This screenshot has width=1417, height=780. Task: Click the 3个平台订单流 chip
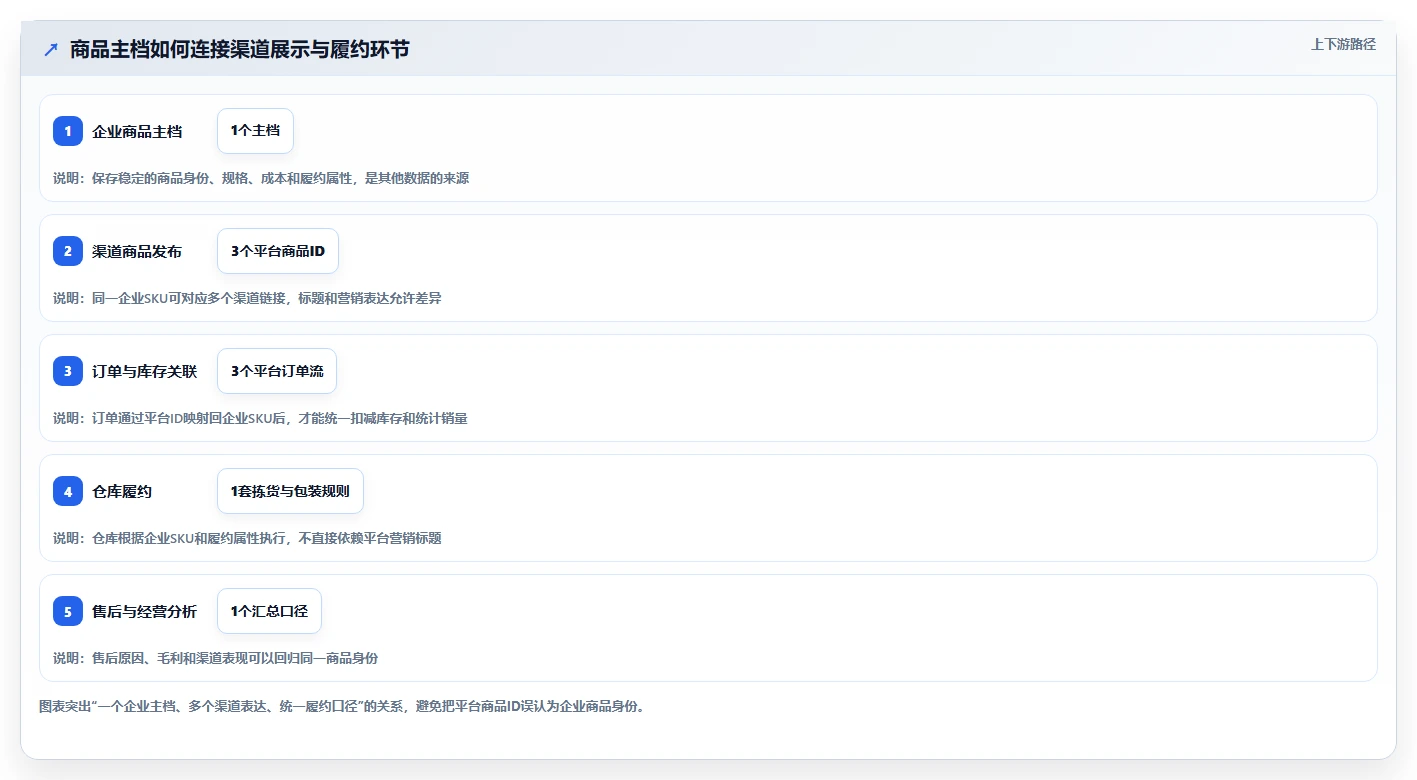[x=277, y=371]
